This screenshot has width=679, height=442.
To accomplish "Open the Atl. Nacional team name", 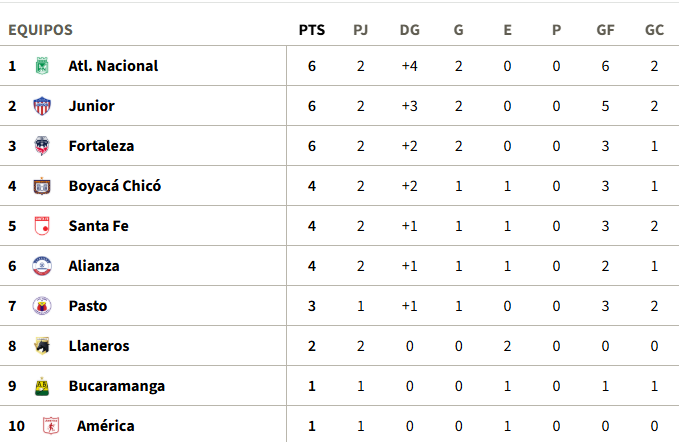I will (x=113, y=66).
